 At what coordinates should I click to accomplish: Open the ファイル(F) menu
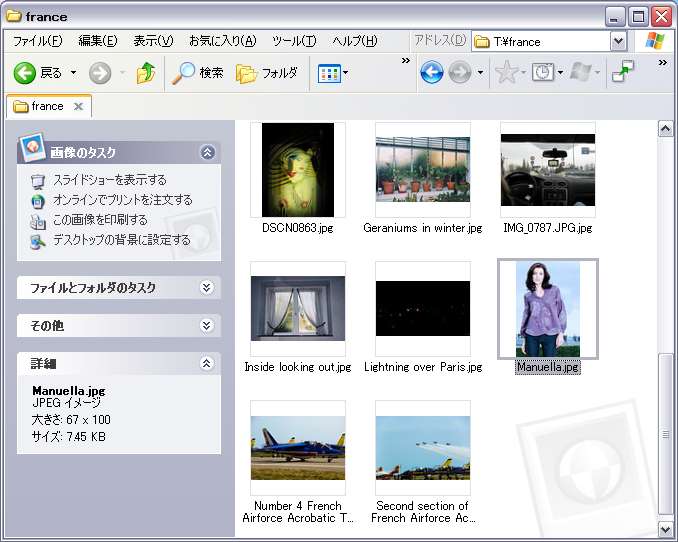pos(38,41)
